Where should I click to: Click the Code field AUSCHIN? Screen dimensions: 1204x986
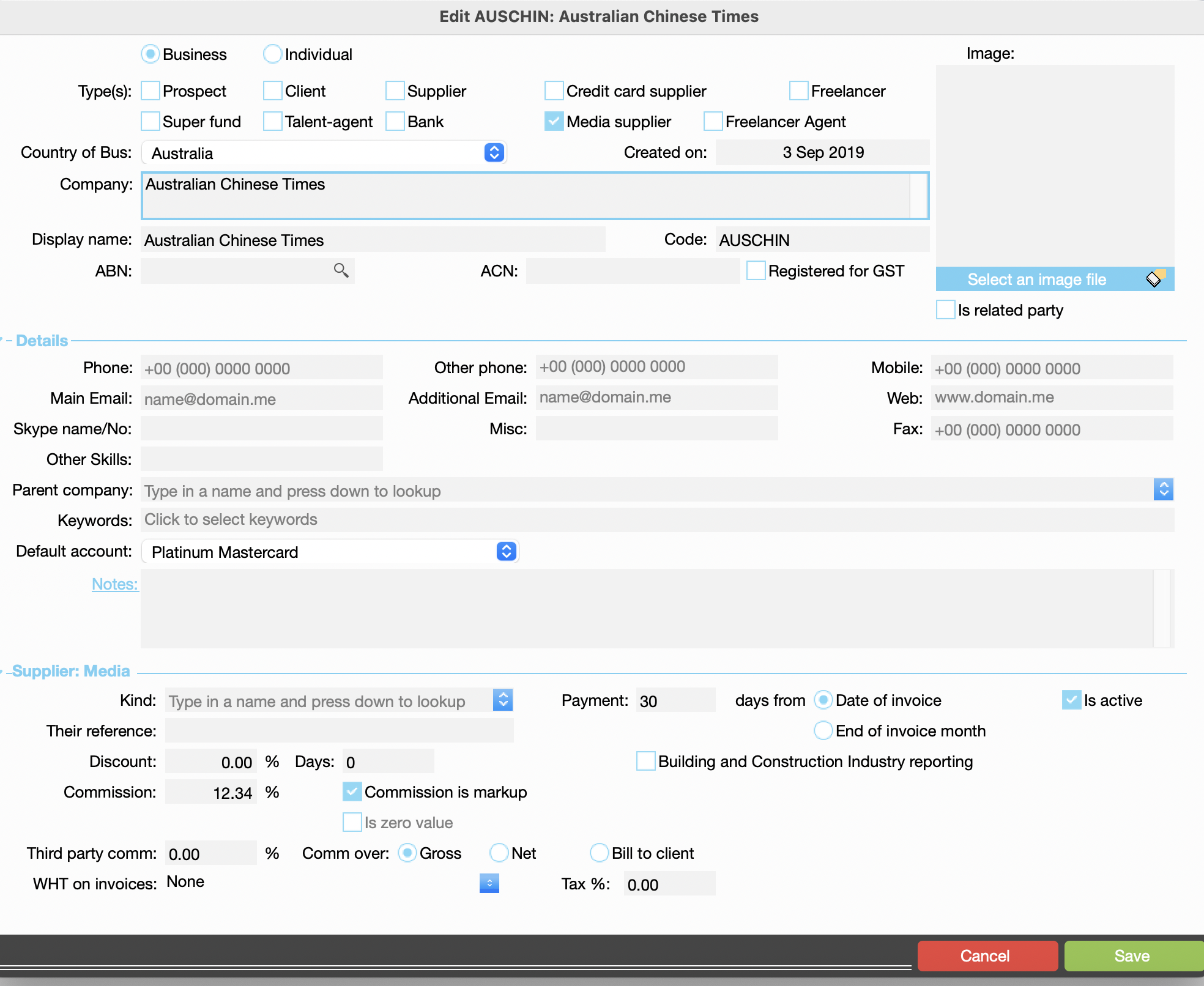coord(823,240)
